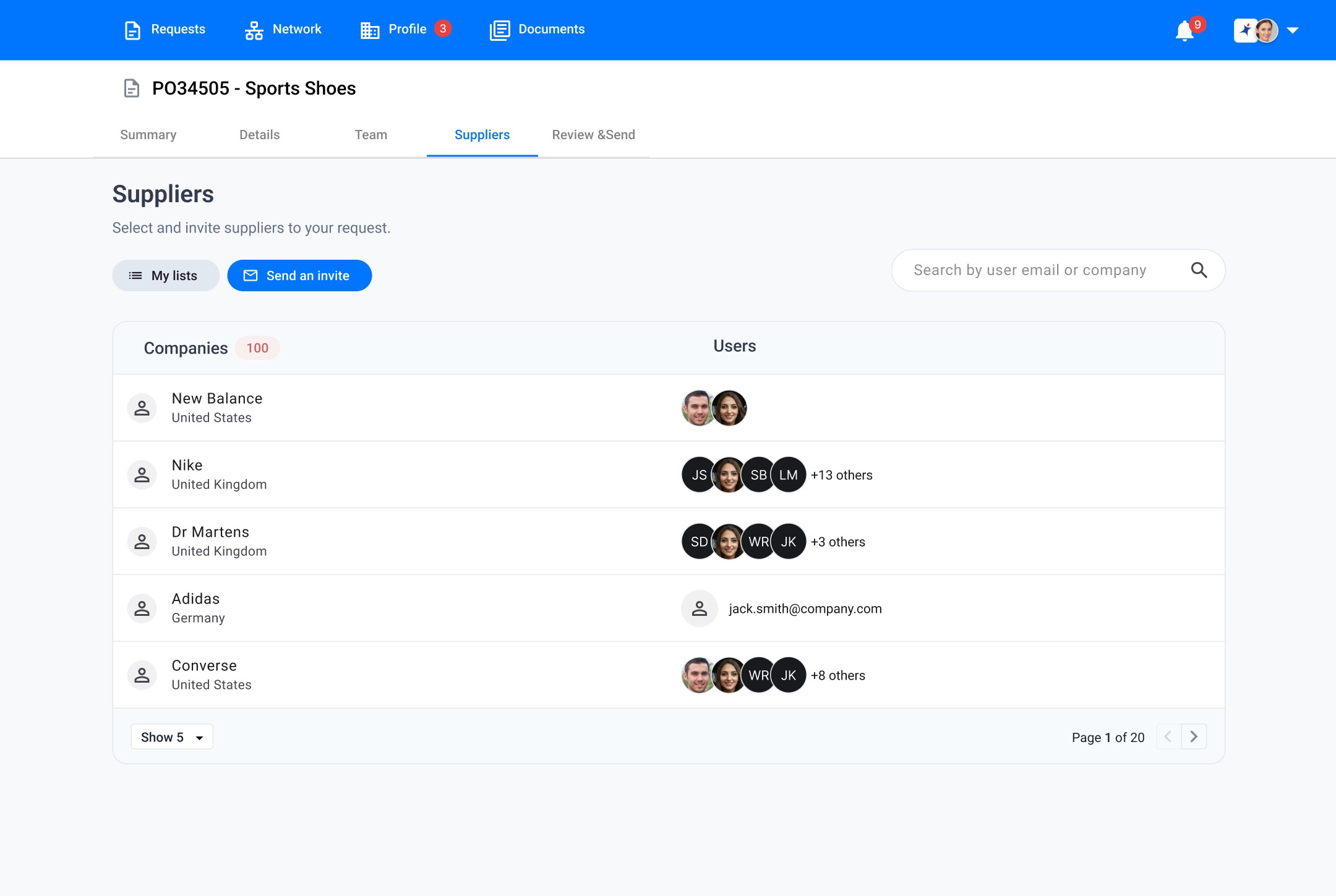Switch to the Review &Send tab
Image resolution: width=1336 pixels, height=896 pixels.
point(593,135)
